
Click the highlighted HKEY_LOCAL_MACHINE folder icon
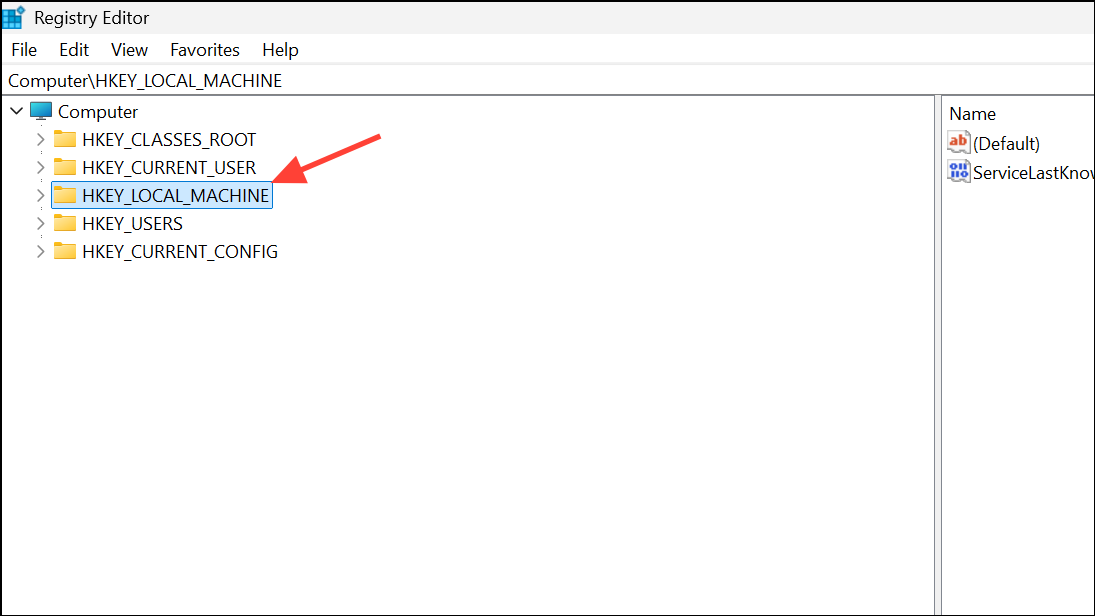pos(65,195)
